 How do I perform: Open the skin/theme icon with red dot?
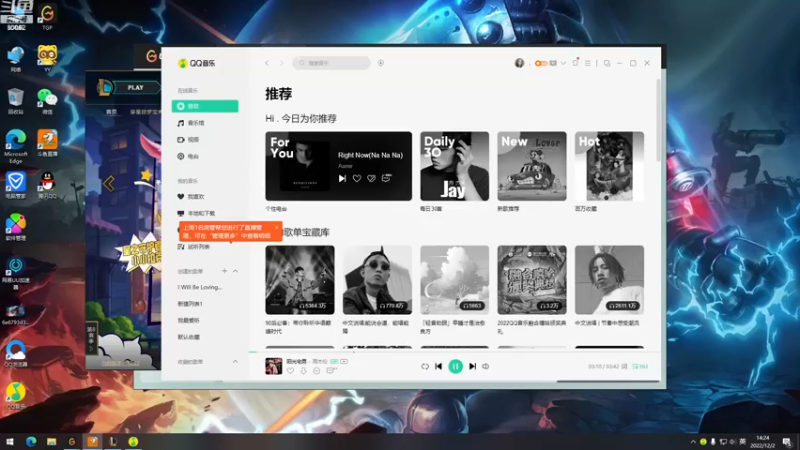576,63
